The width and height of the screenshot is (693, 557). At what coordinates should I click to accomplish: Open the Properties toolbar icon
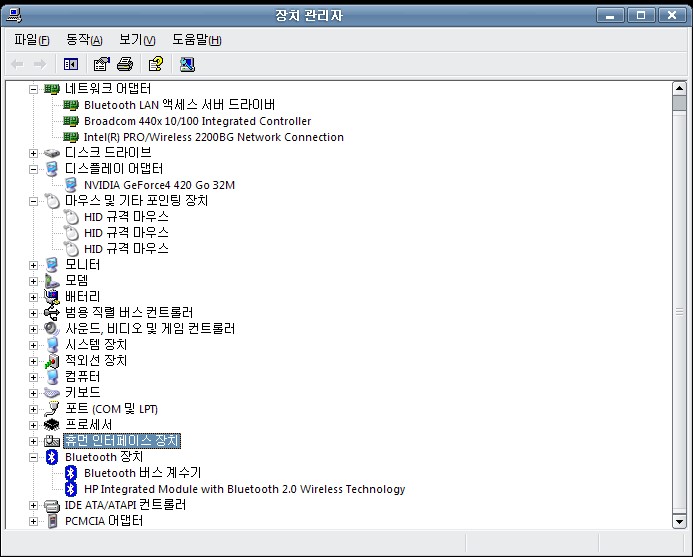point(102,65)
